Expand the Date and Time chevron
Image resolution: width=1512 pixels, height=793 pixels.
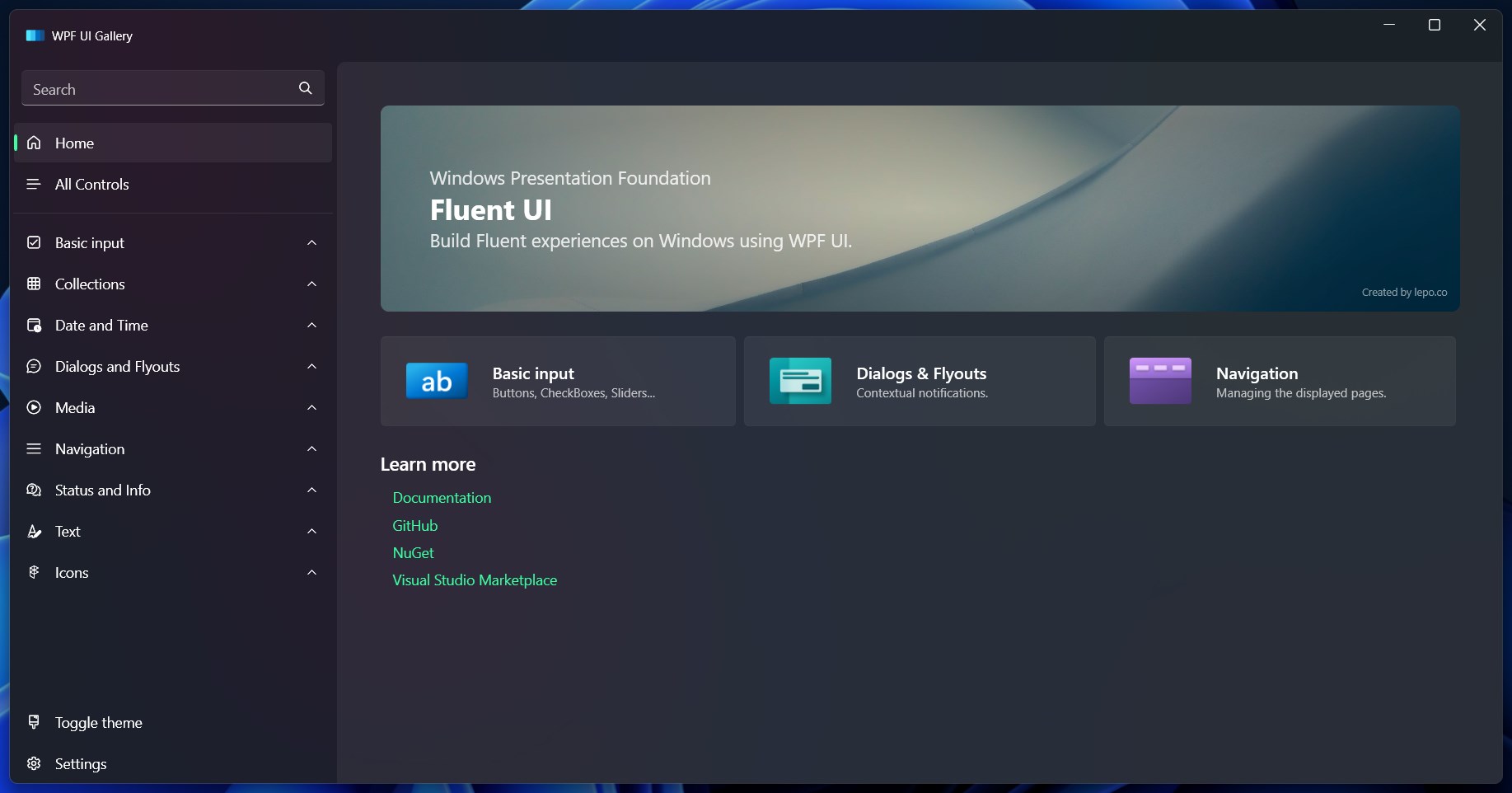coord(311,325)
